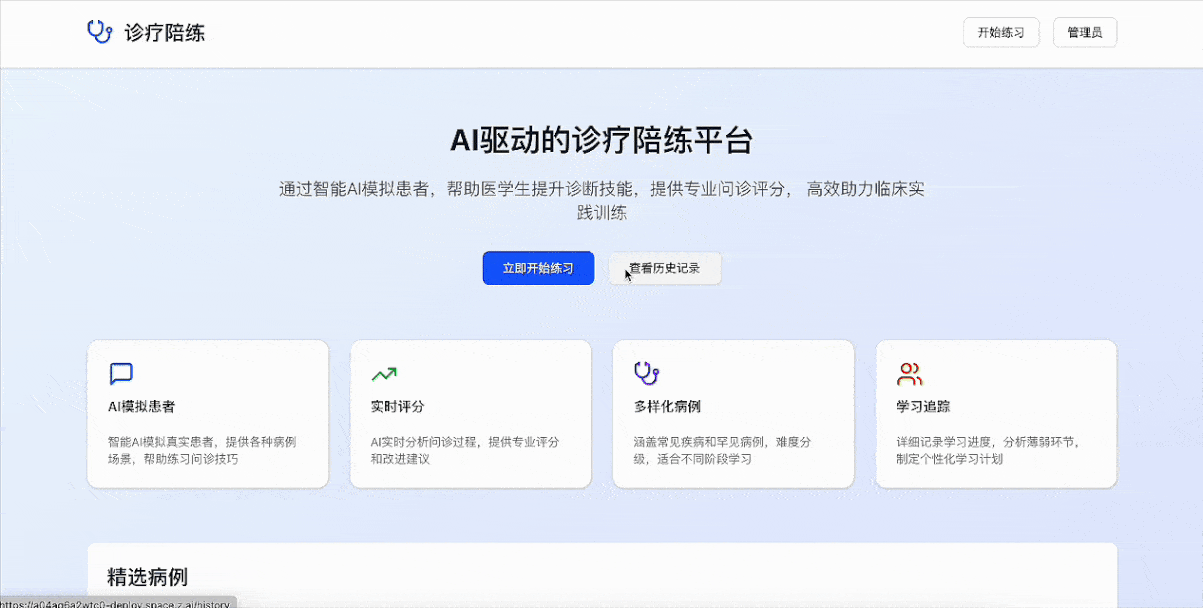The height and width of the screenshot is (608, 1203).
Task: Select the 多样化病例 card title
Action: pyautogui.click(x=668, y=407)
